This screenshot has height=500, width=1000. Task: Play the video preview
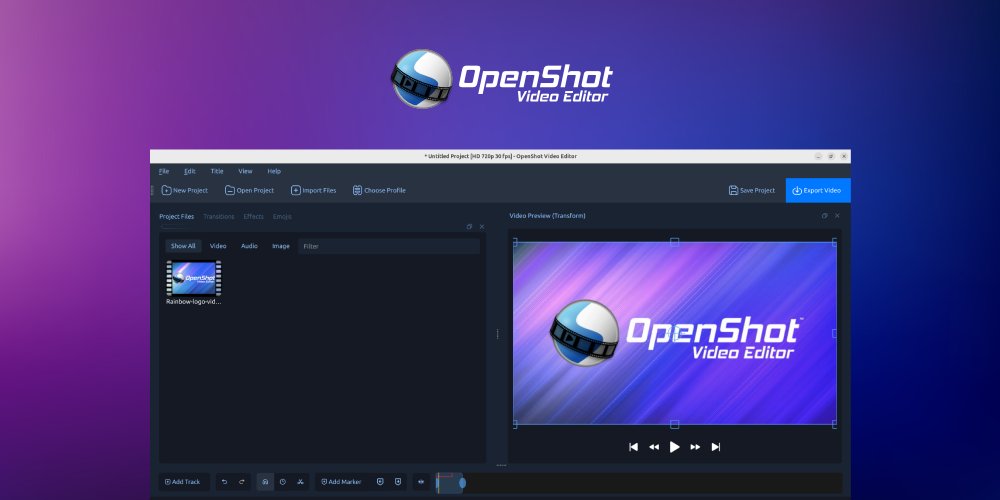pos(674,447)
